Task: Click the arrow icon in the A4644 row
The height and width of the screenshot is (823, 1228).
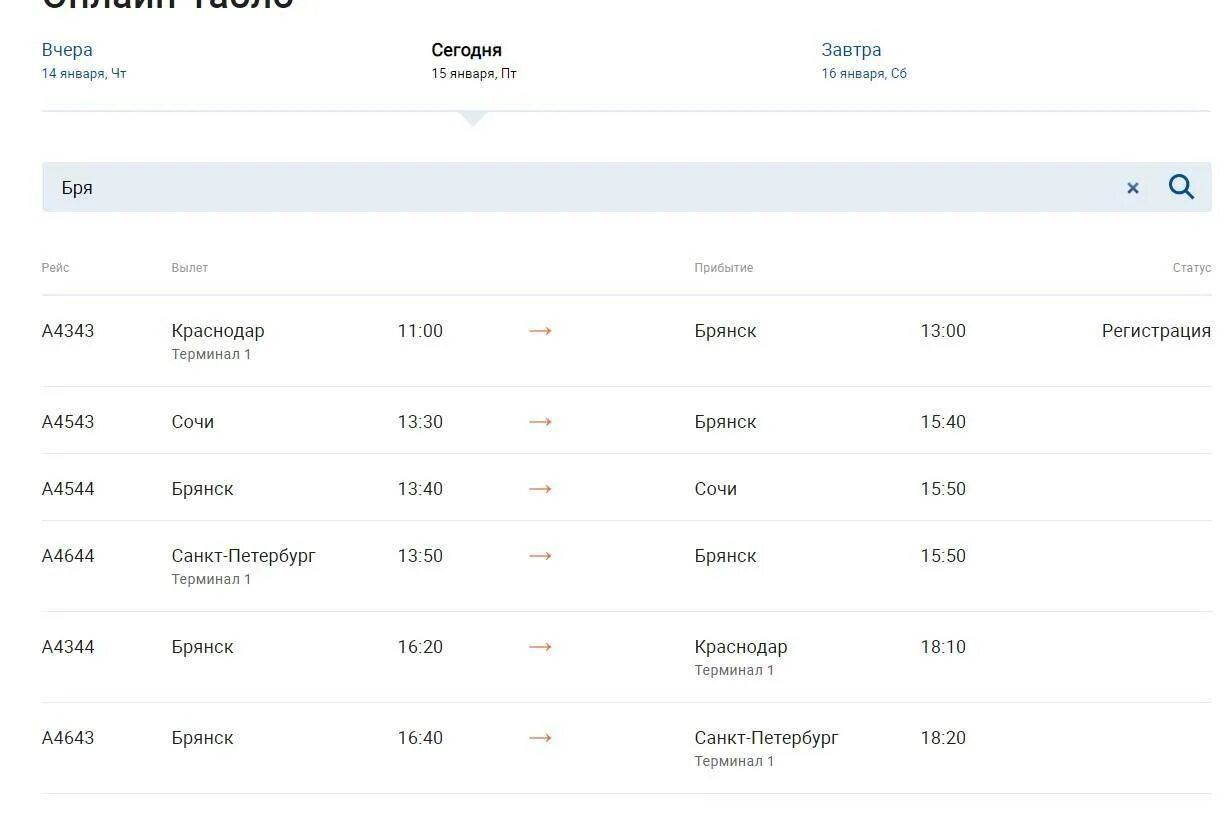Action: 540,556
